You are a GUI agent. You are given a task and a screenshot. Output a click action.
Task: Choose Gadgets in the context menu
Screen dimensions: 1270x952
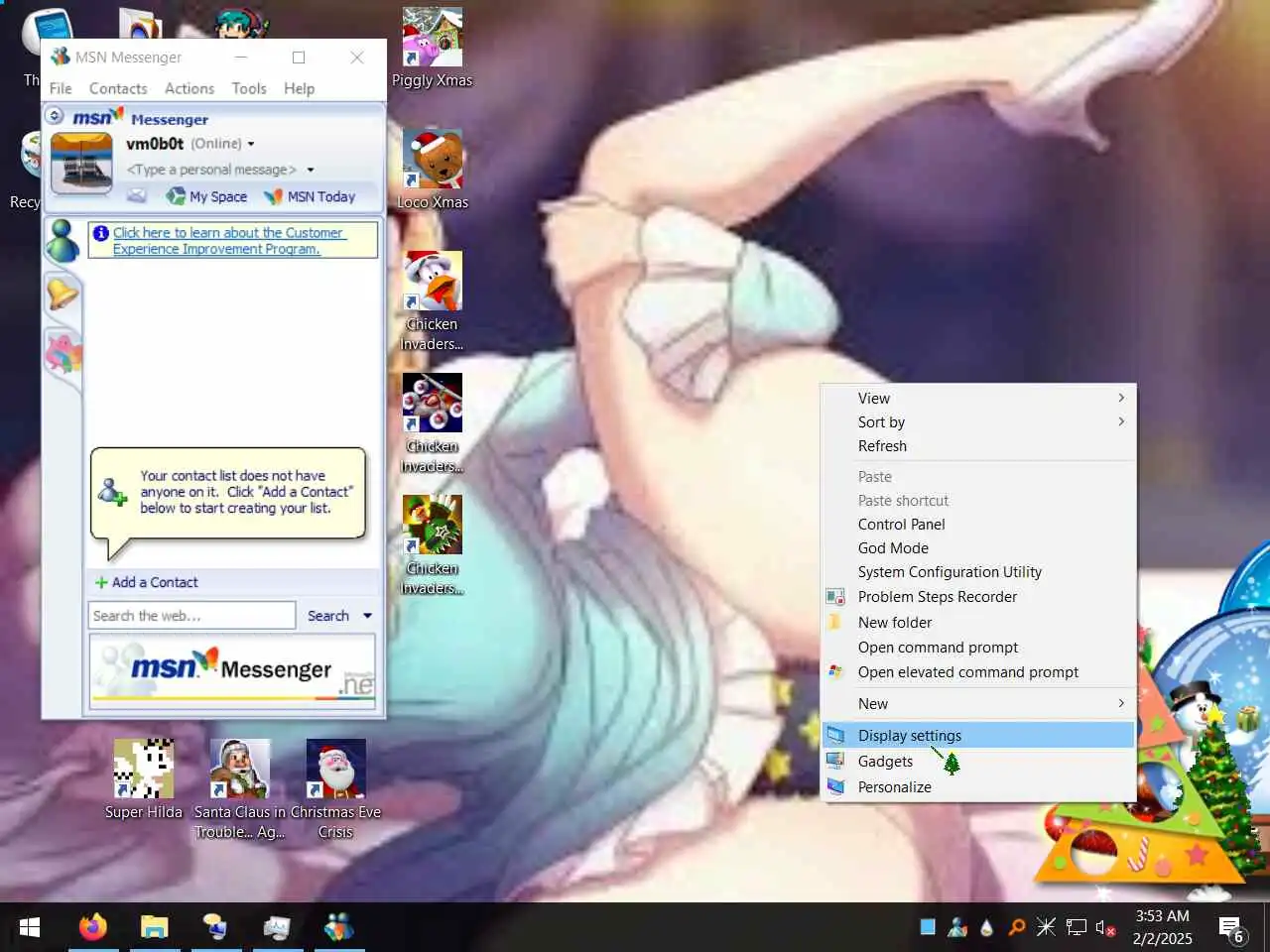click(x=978, y=761)
